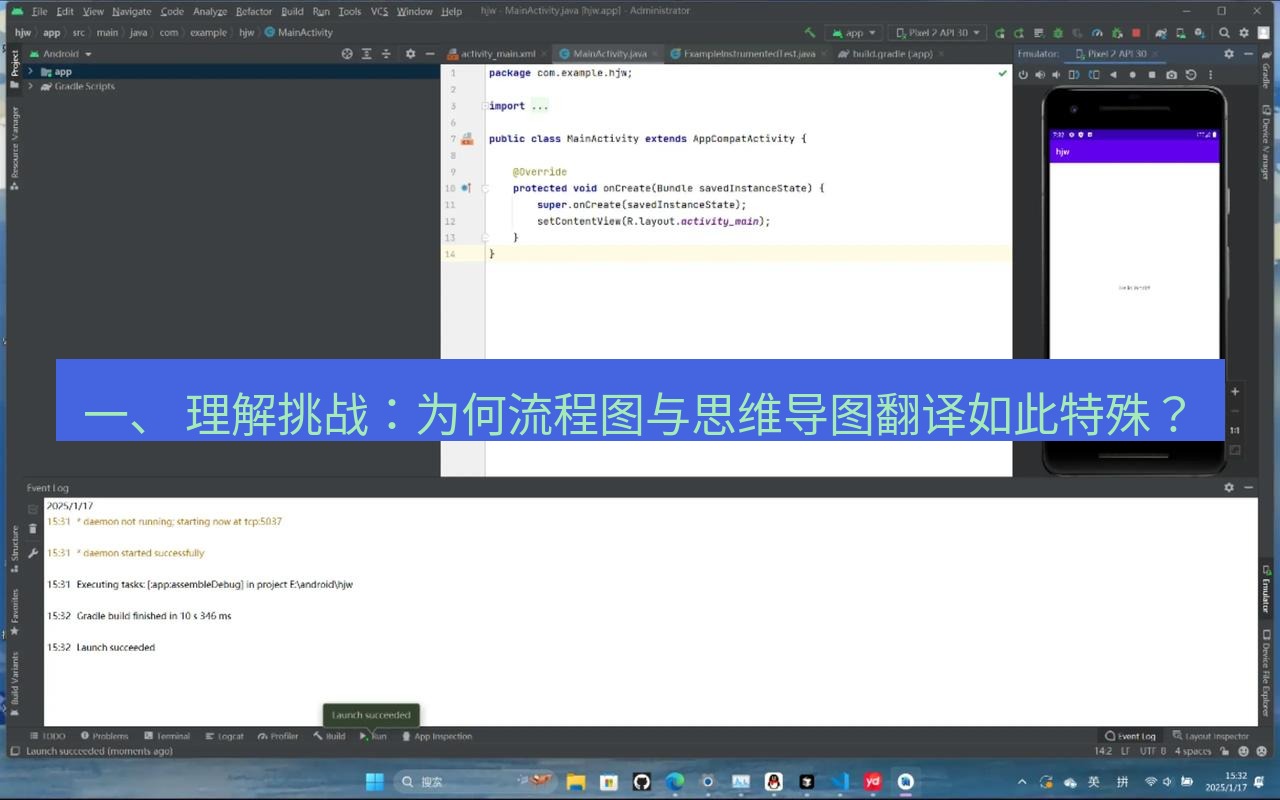Image resolution: width=1280 pixels, height=800 pixels.
Task: Open the Problems tool window
Action: [105, 736]
